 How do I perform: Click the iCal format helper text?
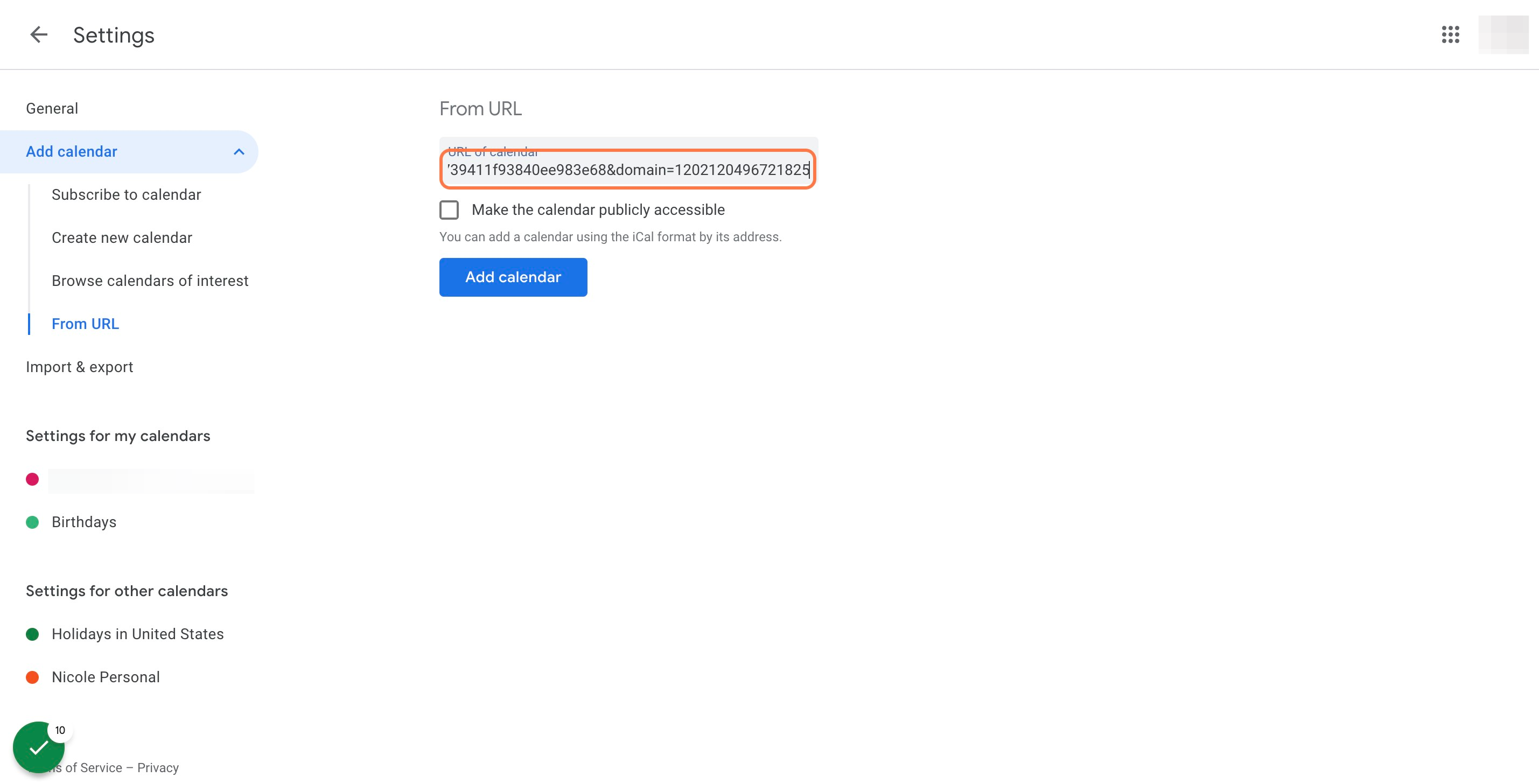(611, 237)
